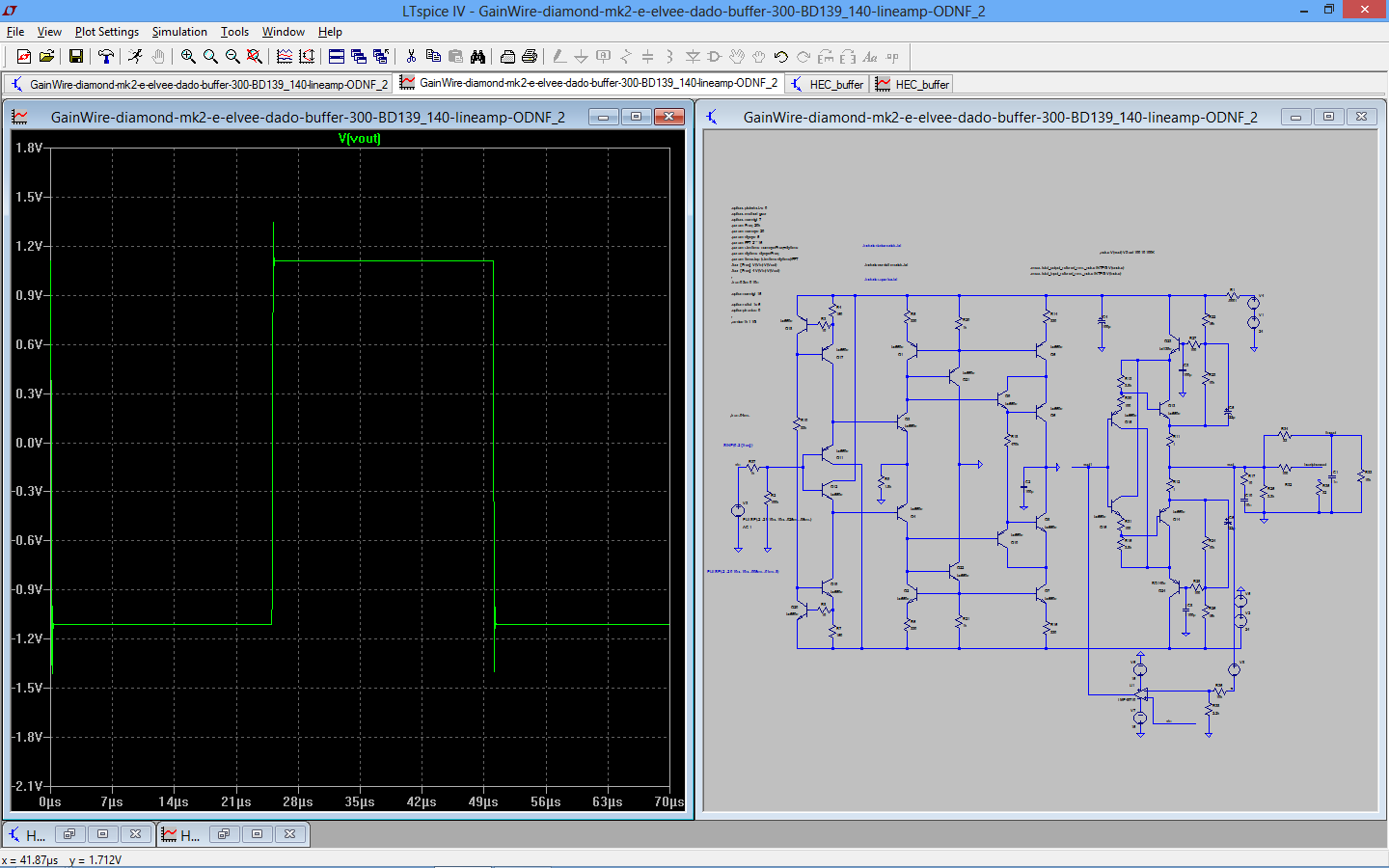
Task: Click the Print Setup icon
Action: coord(507,57)
